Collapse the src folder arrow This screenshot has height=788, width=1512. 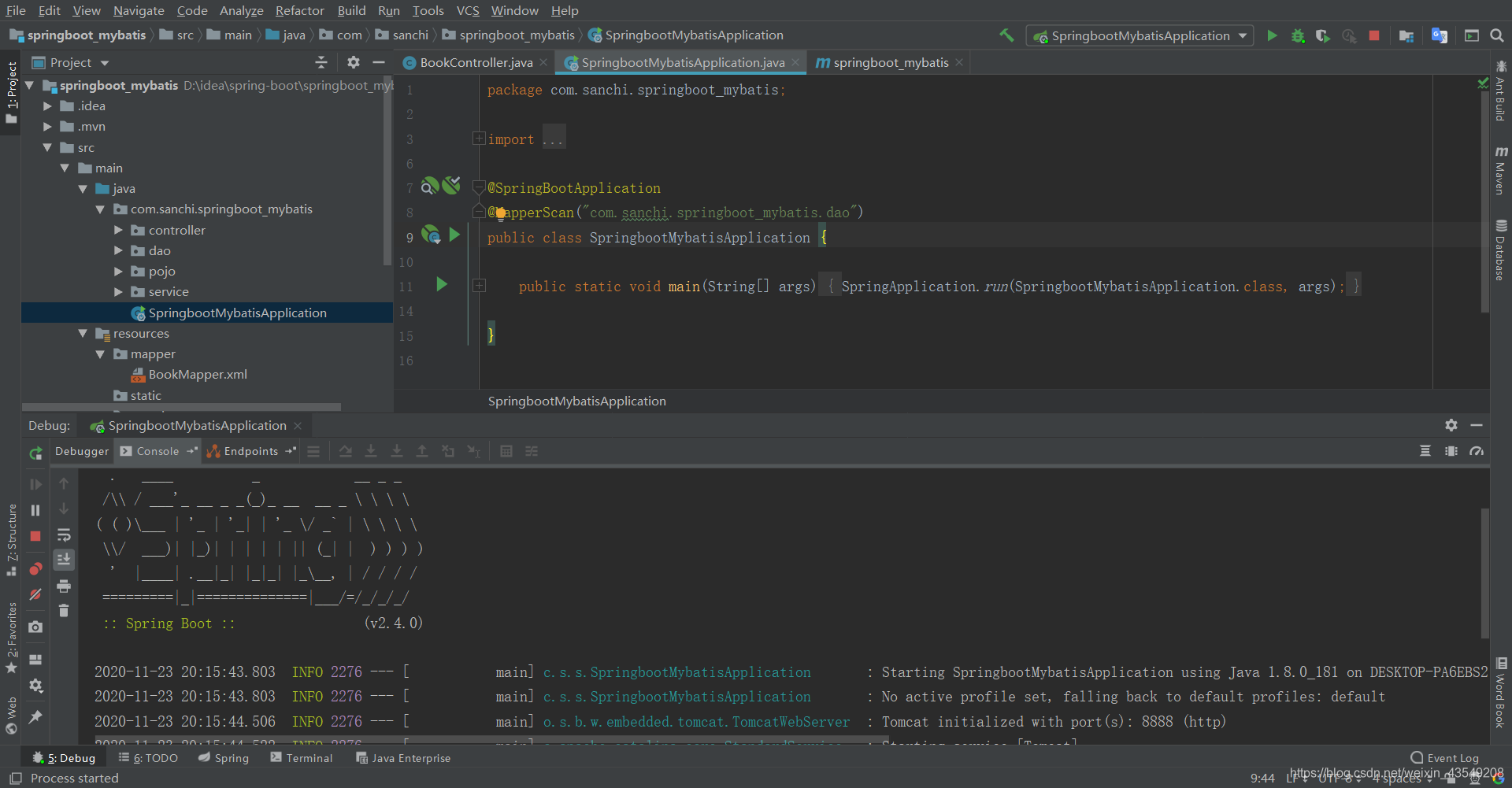coord(47,147)
